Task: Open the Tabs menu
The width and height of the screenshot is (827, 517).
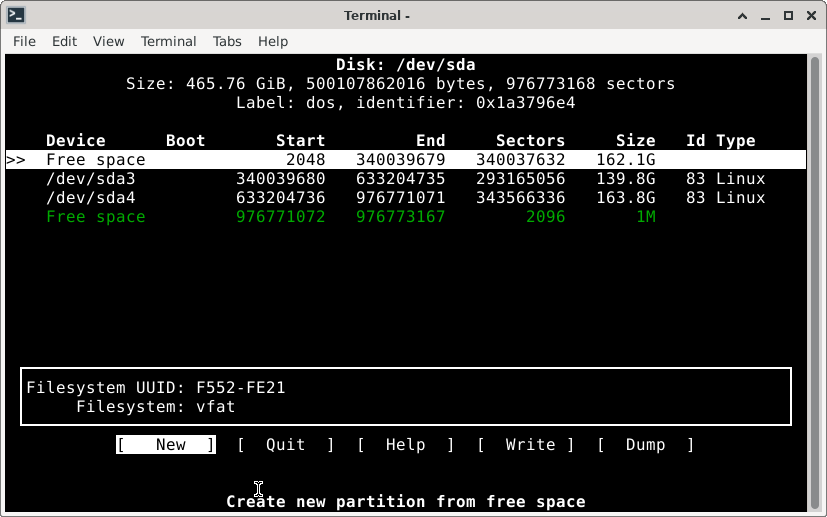Action: 227,41
